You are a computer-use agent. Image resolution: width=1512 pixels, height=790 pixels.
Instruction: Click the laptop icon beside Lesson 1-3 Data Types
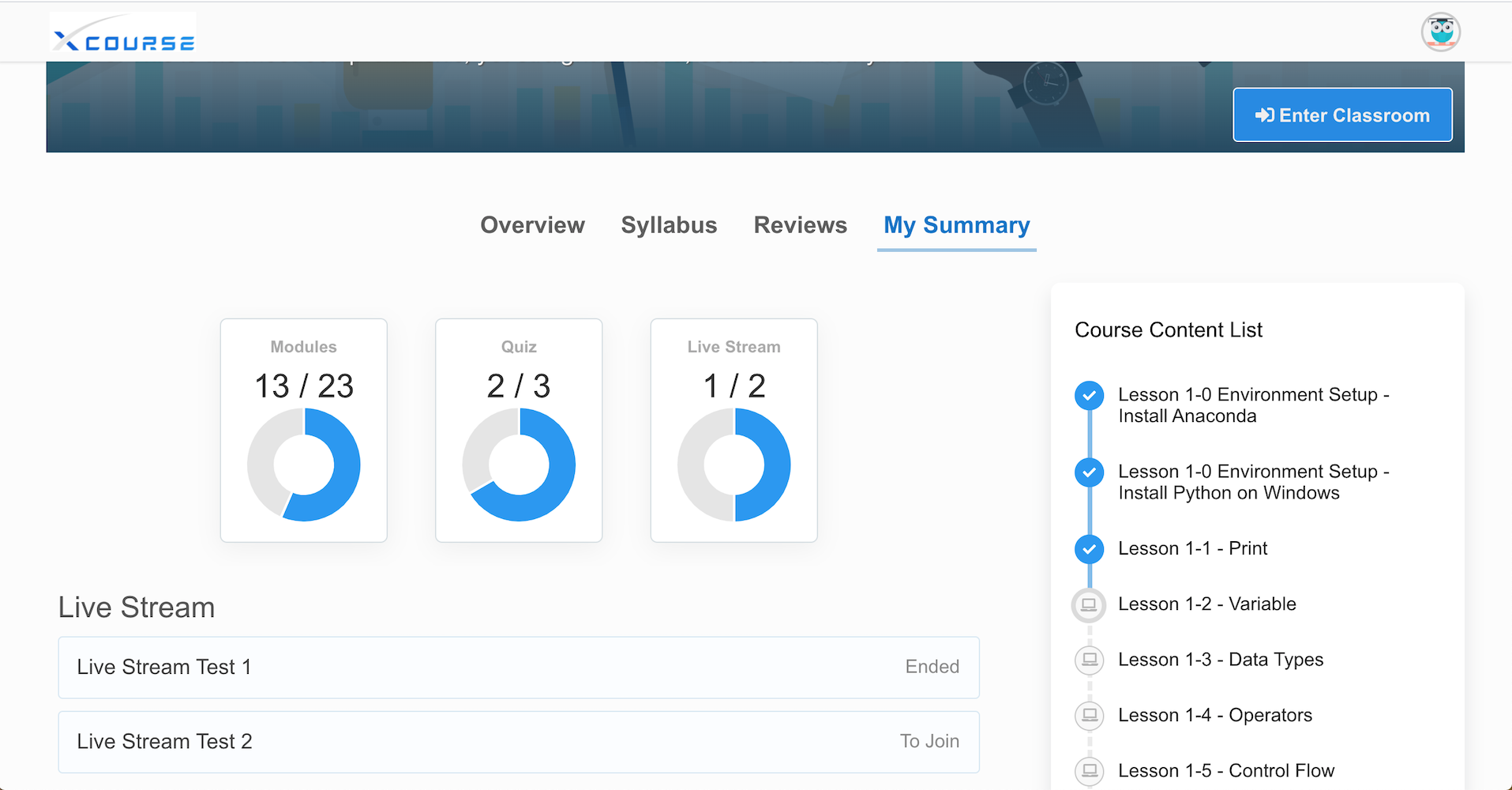tap(1090, 660)
